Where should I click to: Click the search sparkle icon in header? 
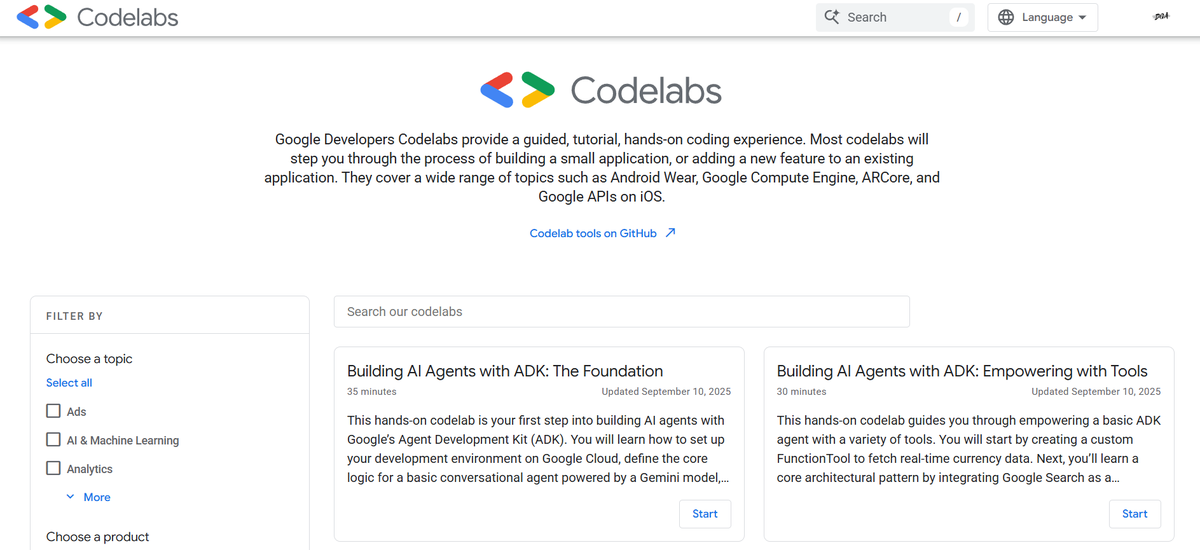[832, 17]
